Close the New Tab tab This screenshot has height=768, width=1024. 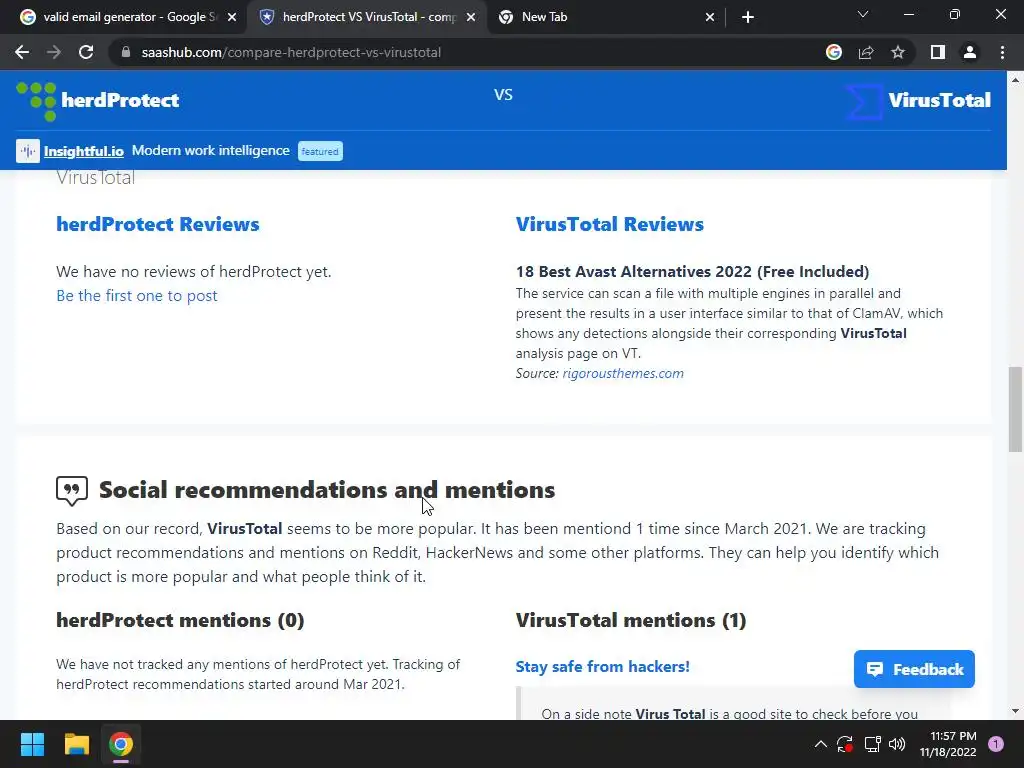coord(710,17)
